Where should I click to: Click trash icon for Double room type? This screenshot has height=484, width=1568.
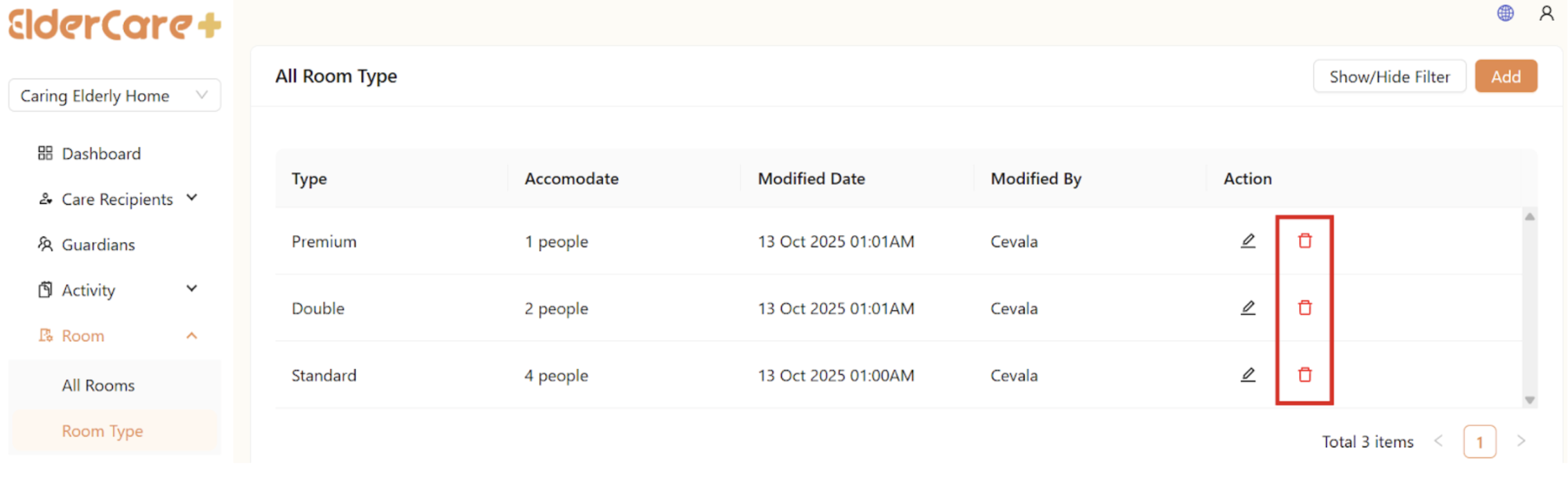[1305, 308]
